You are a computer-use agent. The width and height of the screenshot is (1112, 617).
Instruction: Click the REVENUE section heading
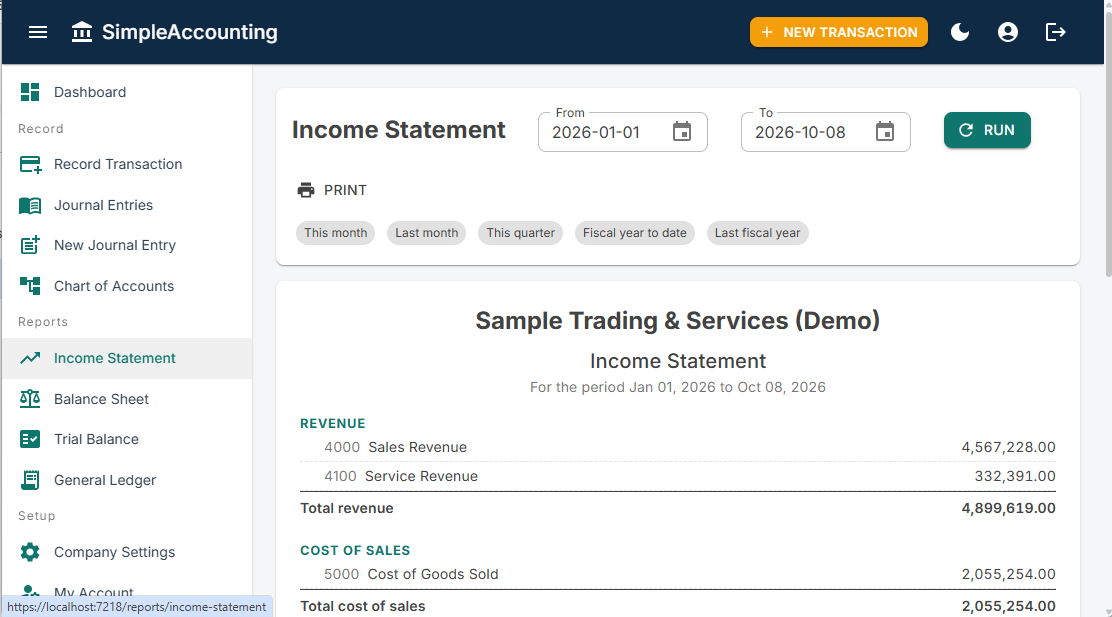click(x=333, y=423)
